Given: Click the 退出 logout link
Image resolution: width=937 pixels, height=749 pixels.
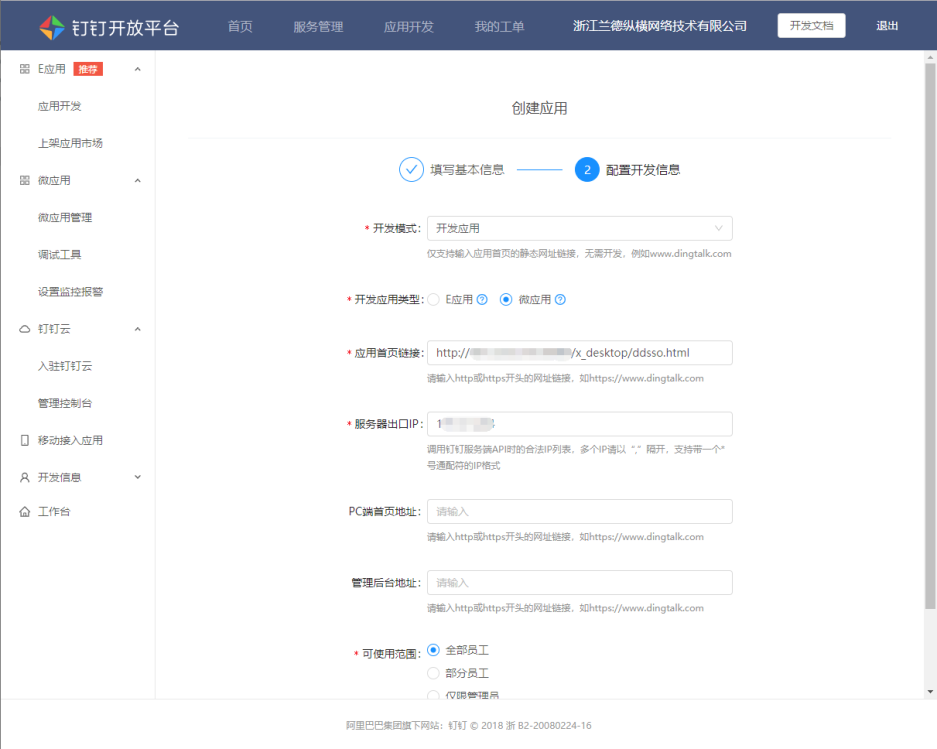Looking at the screenshot, I should pos(887,26).
